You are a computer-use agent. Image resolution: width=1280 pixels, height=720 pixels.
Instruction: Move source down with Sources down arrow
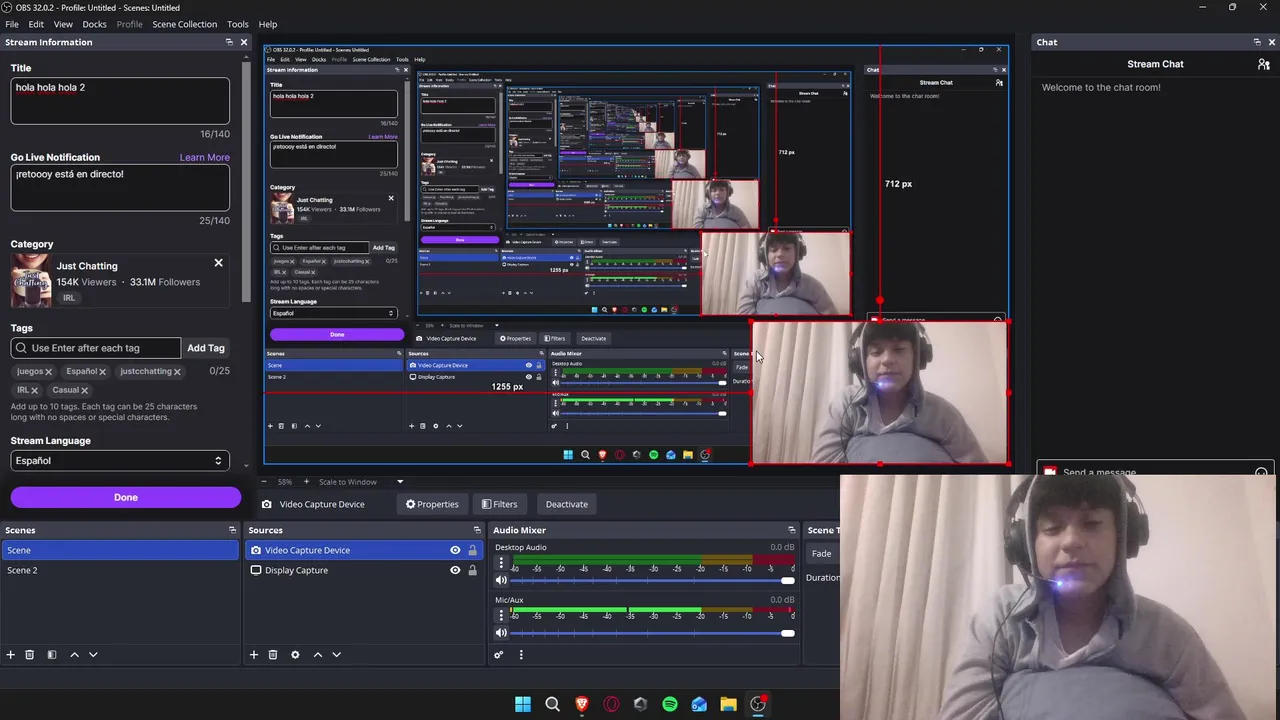pos(336,655)
